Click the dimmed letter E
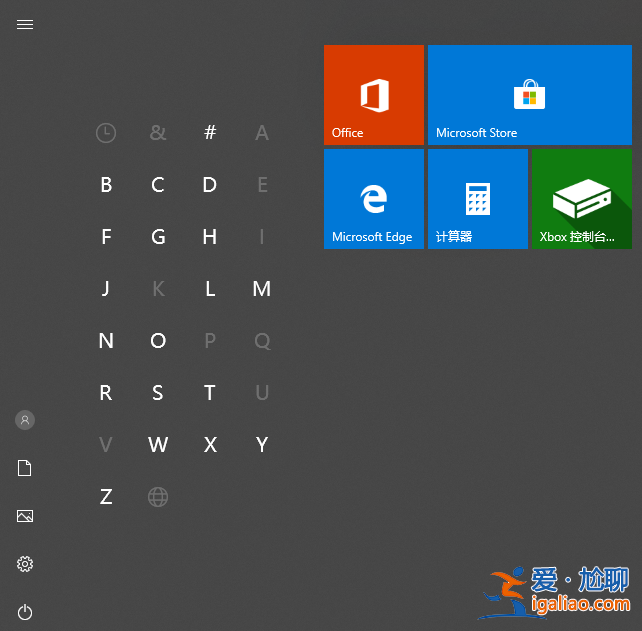The height and width of the screenshot is (631, 642). (x=262, y=185)
